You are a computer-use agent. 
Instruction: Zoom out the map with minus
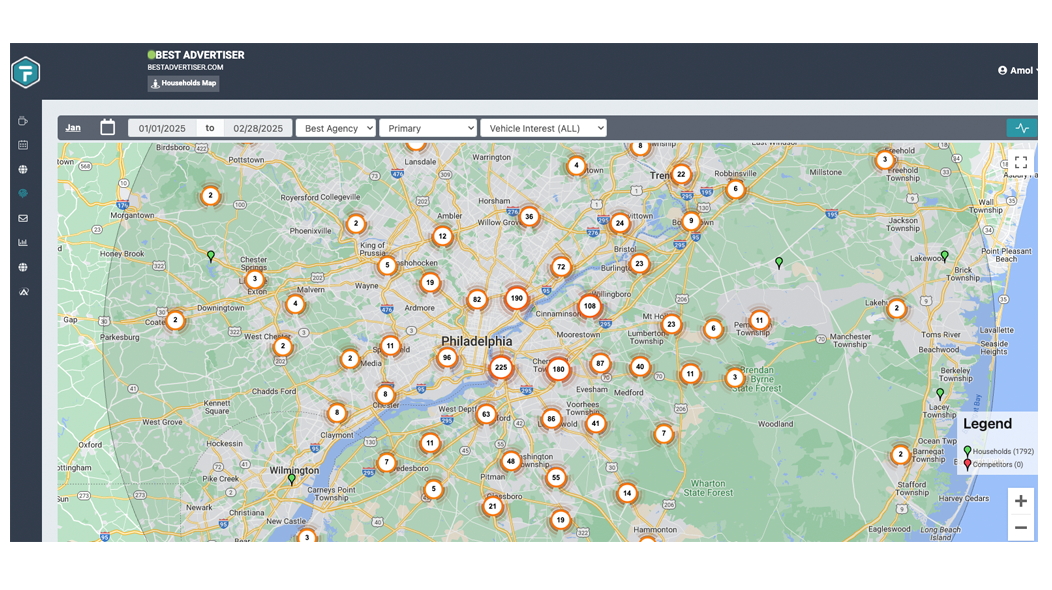pos(1020,528)
